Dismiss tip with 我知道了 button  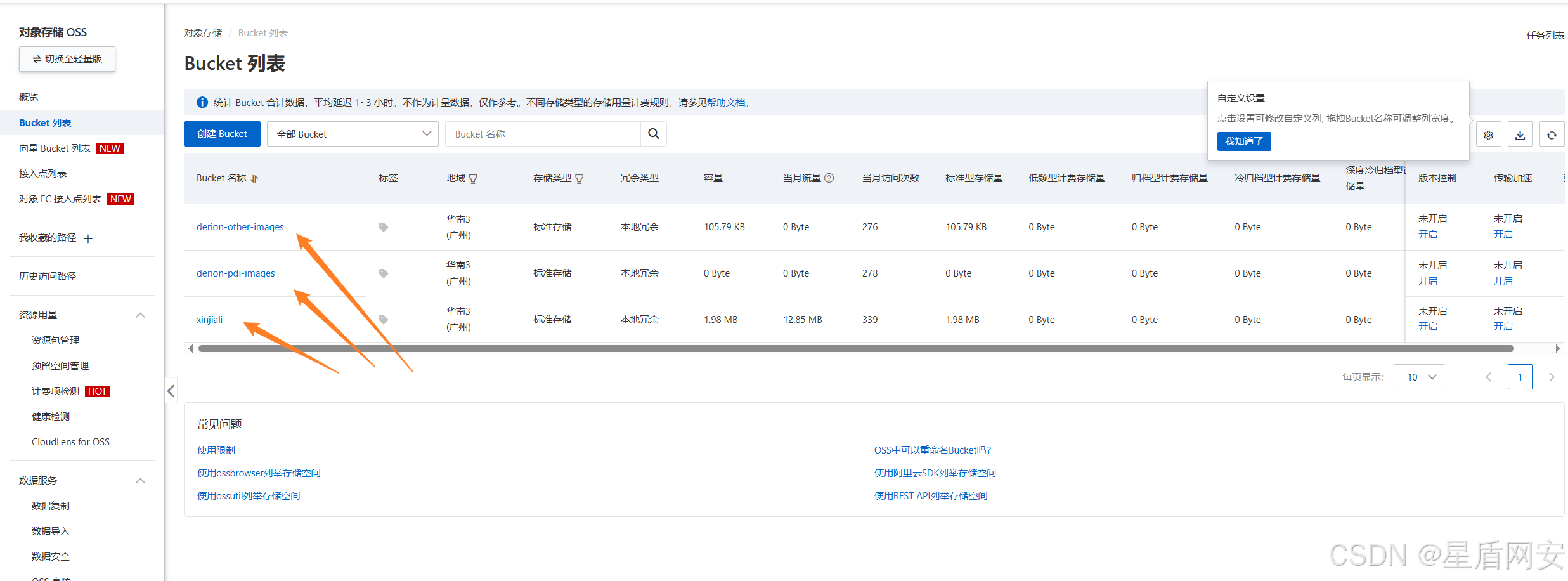coord(1244,141)
